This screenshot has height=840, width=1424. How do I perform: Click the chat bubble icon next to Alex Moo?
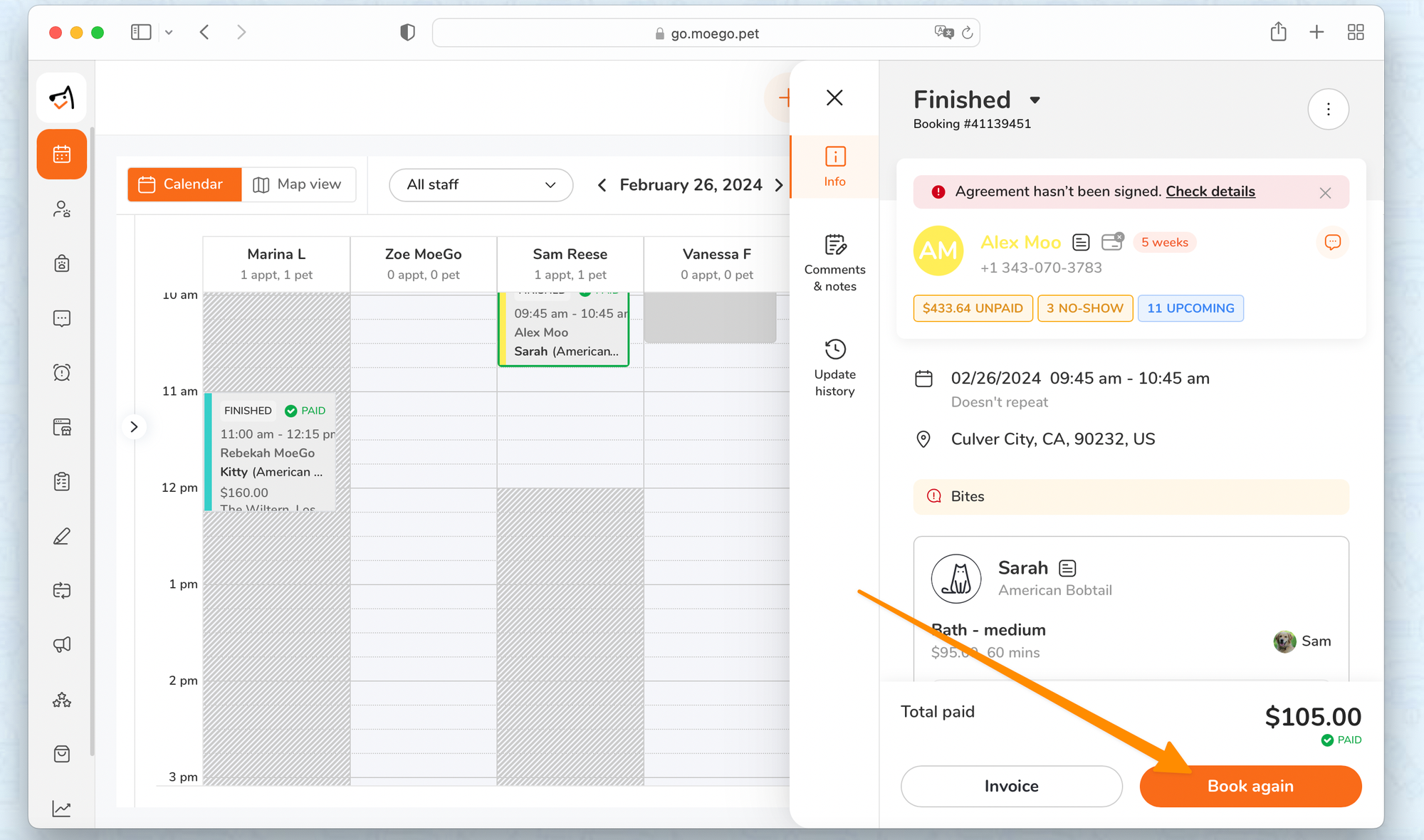click(1332, 243)
